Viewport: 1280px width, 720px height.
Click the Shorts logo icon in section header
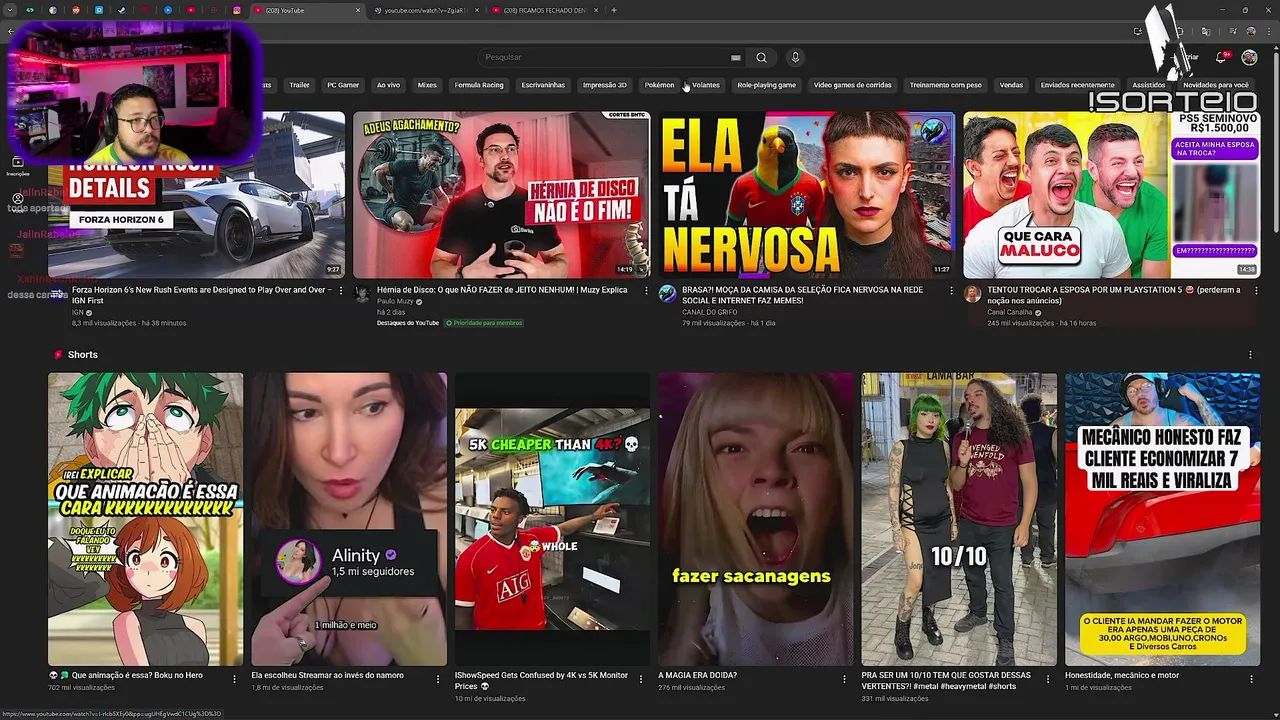(58, 355)
